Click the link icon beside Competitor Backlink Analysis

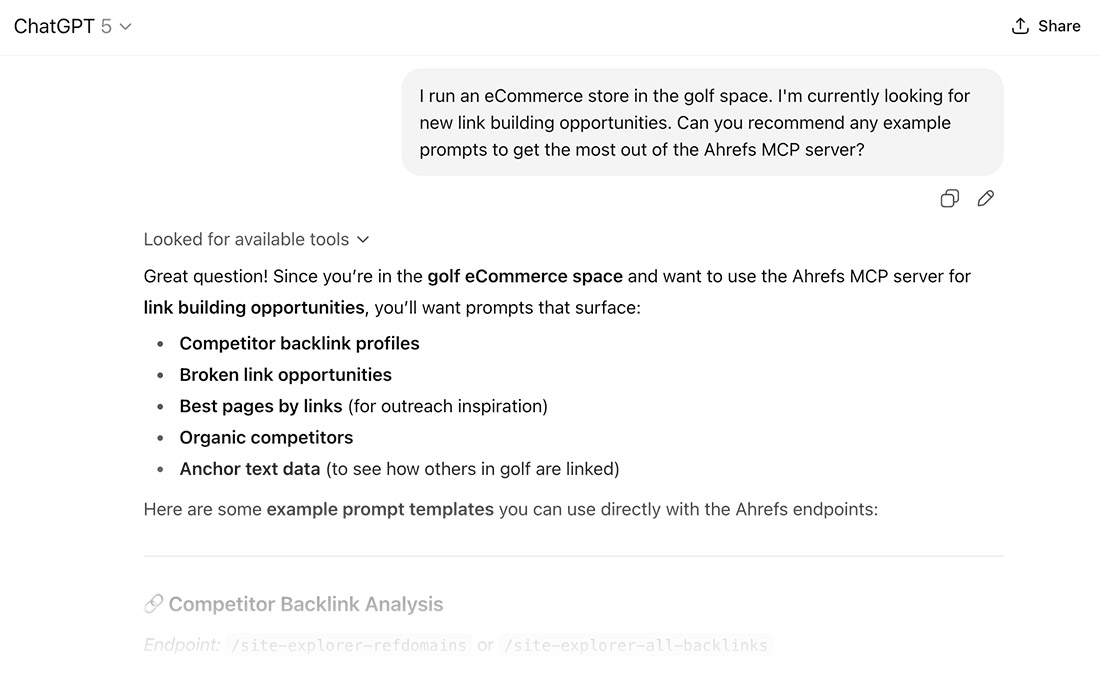click(x=153, y=603)
